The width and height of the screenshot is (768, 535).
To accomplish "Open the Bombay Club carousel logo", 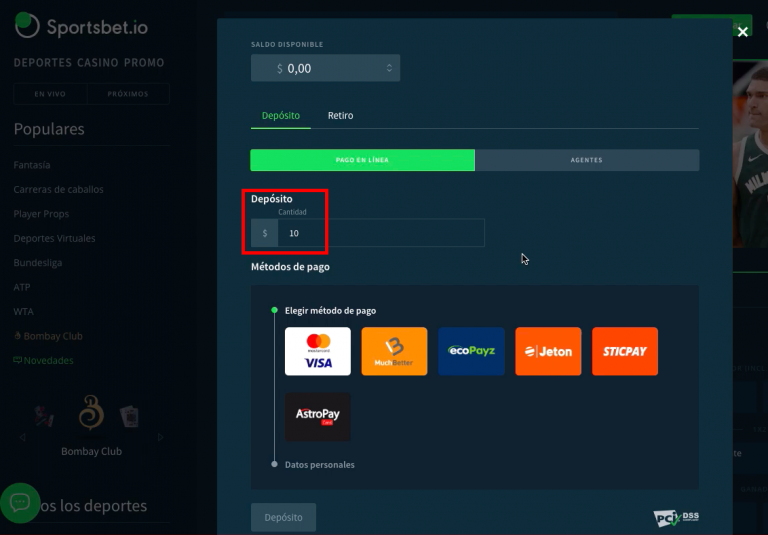I will 91,413.
